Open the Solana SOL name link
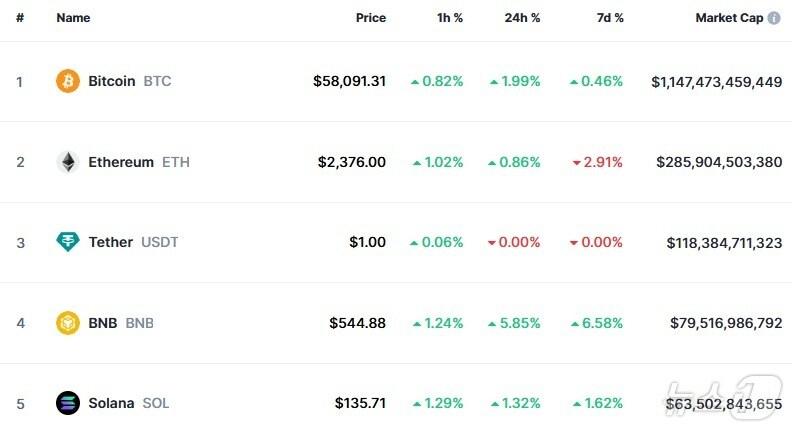792x432 pixels. (x=111, y=403)
